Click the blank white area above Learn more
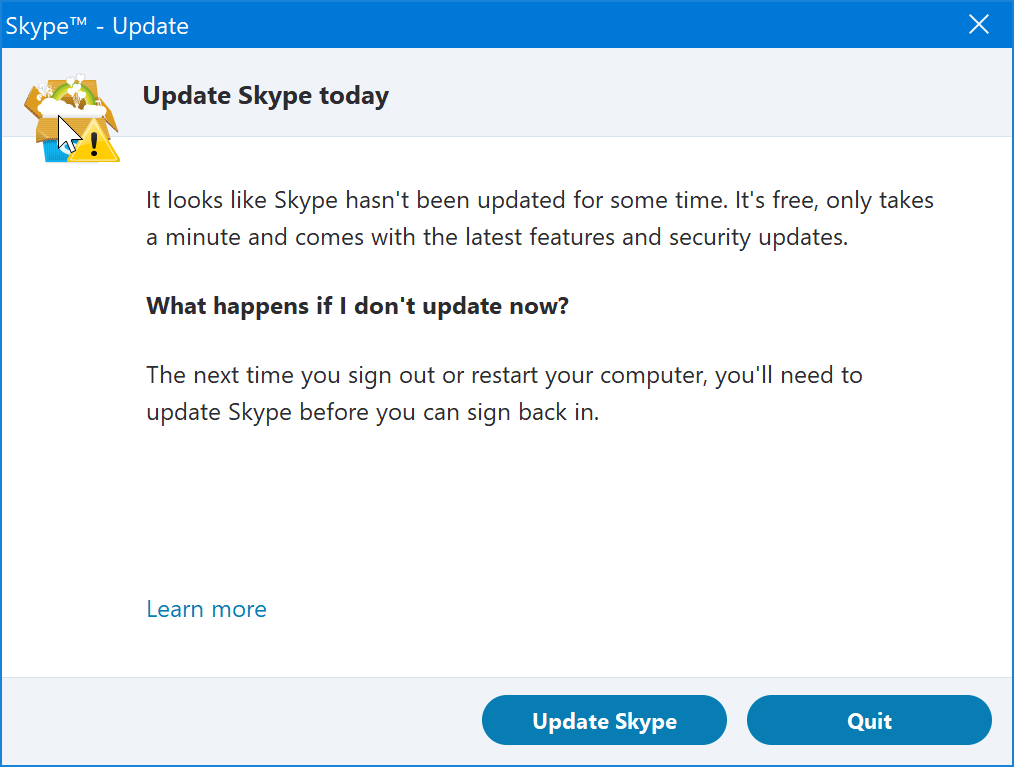The width and height of the screenshot is (1014, 767). click(x=500, y=520)
